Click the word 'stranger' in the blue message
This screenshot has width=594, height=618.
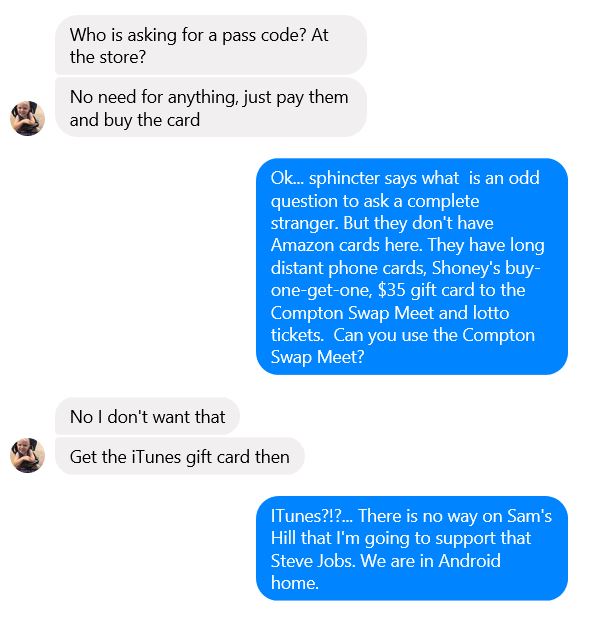coord(304,223)
